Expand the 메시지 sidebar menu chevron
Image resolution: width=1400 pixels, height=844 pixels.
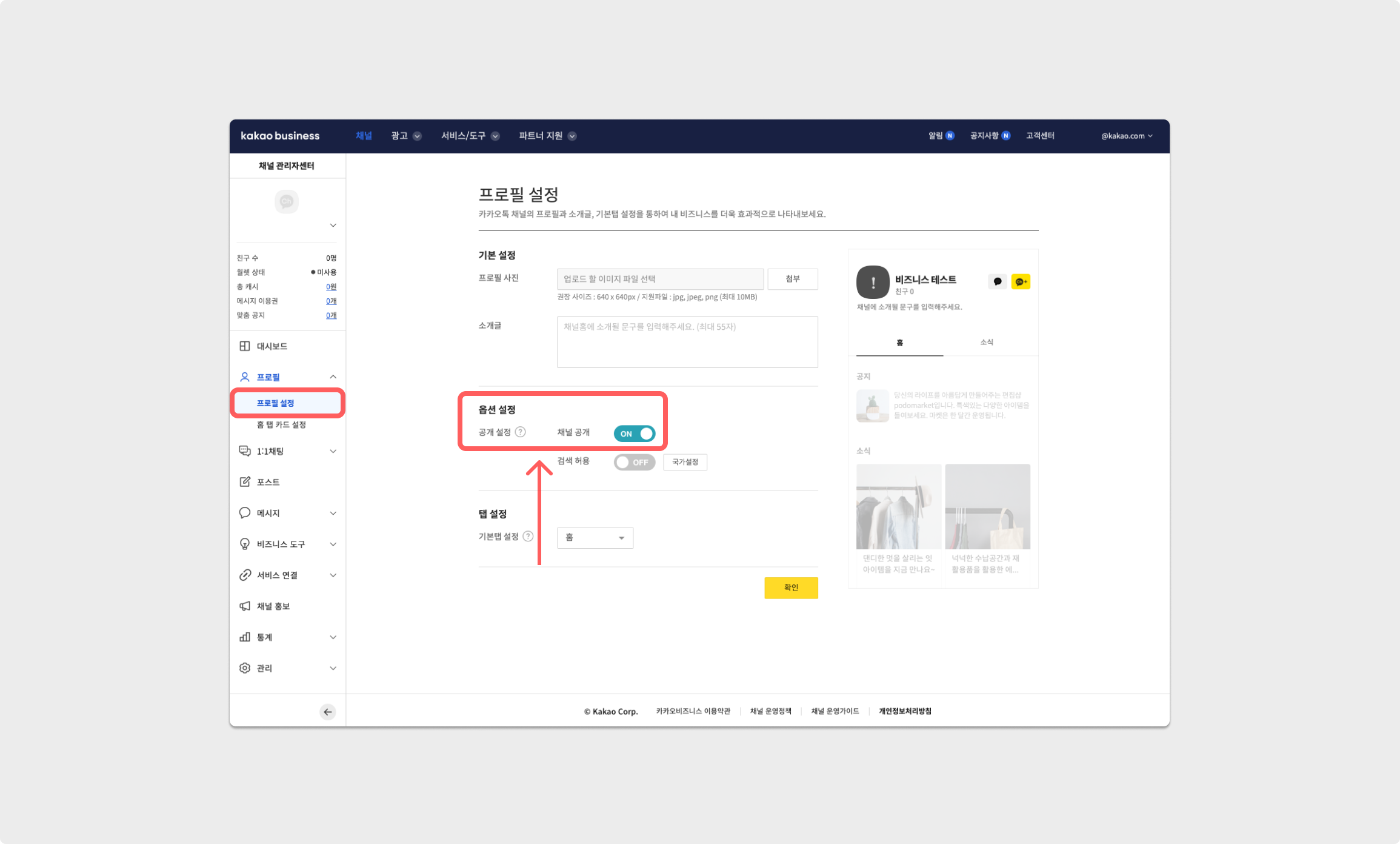tap(333, 514)
